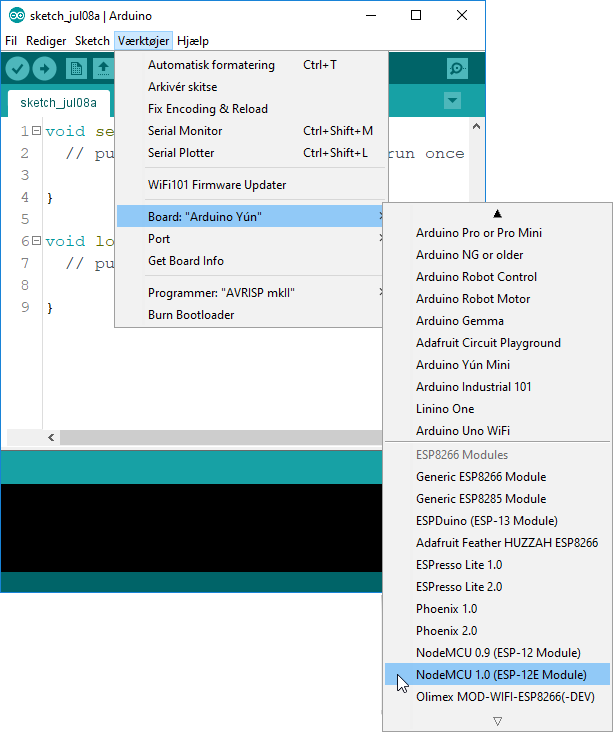Click the Open sketch icon
Image resolution: width=613 pixels, height=732 pixels.
[x=102, y=68]
